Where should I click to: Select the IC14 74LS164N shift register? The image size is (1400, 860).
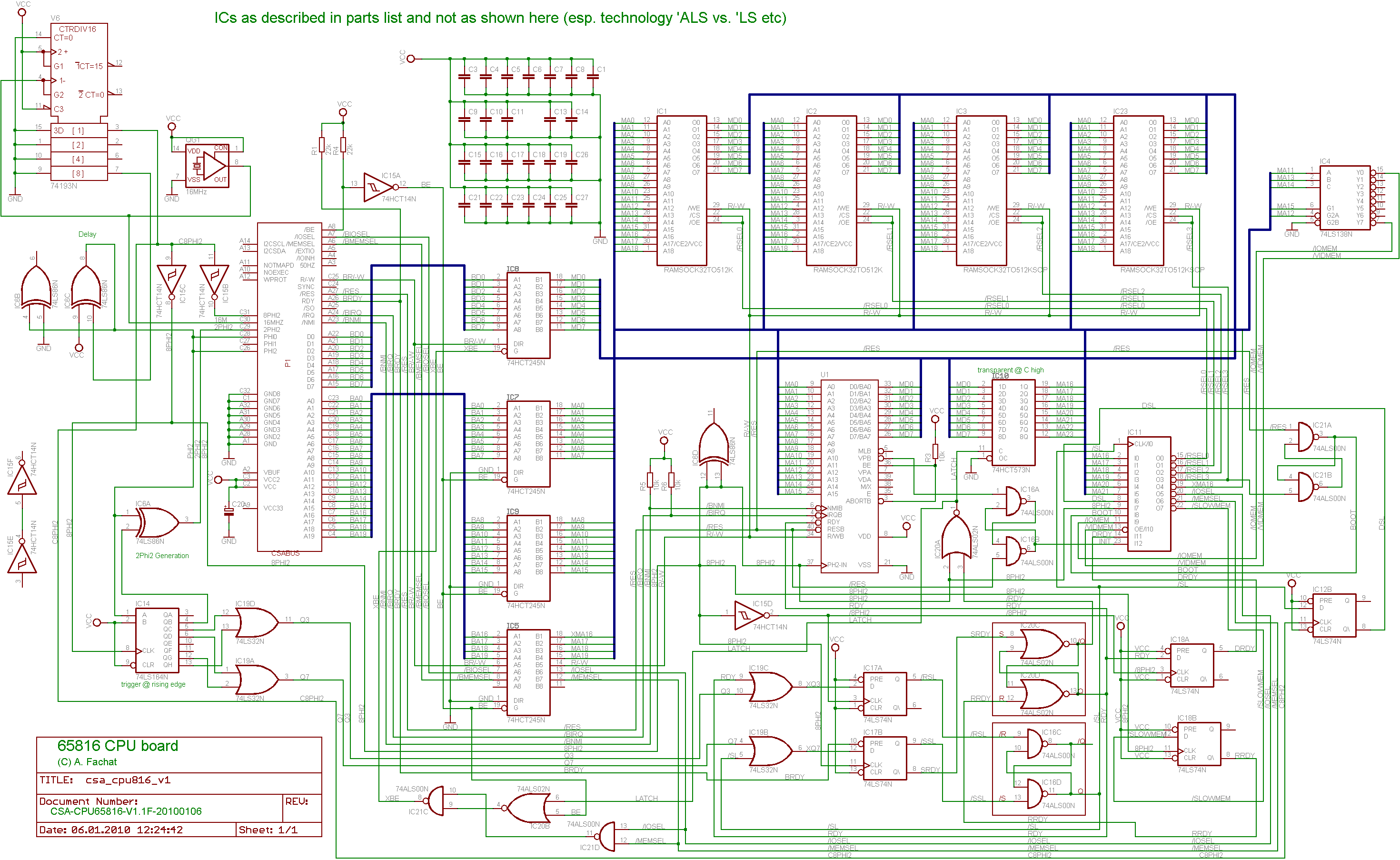click(x=157, y=640)
